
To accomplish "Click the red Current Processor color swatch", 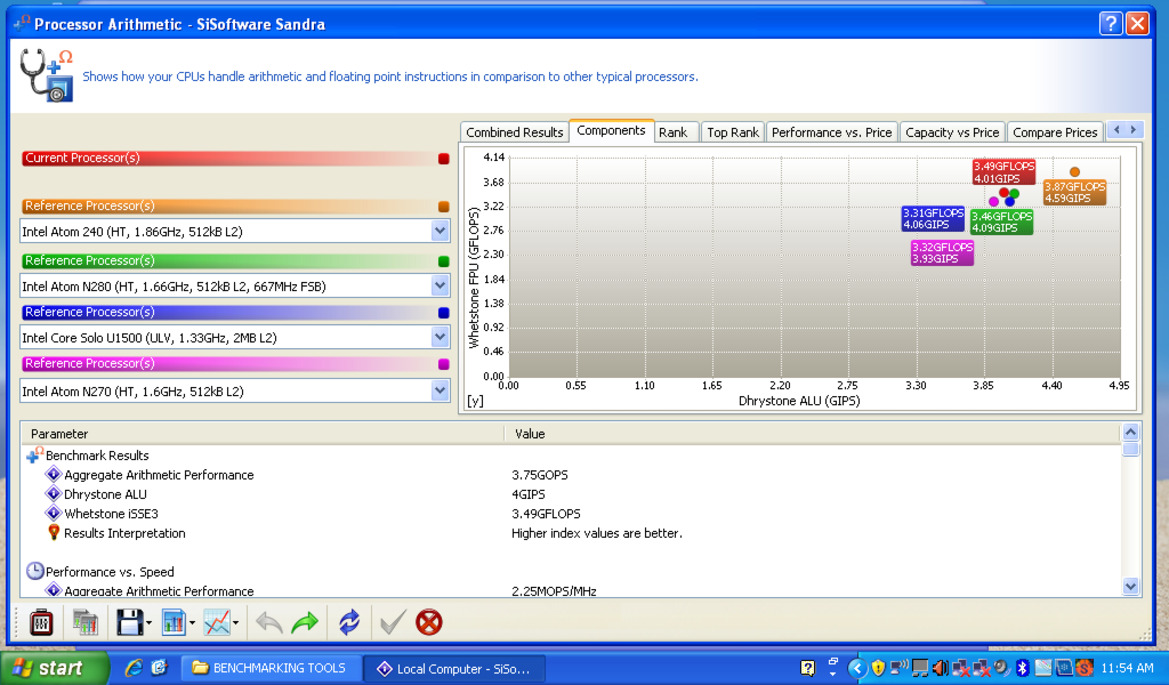I will 444,158.
